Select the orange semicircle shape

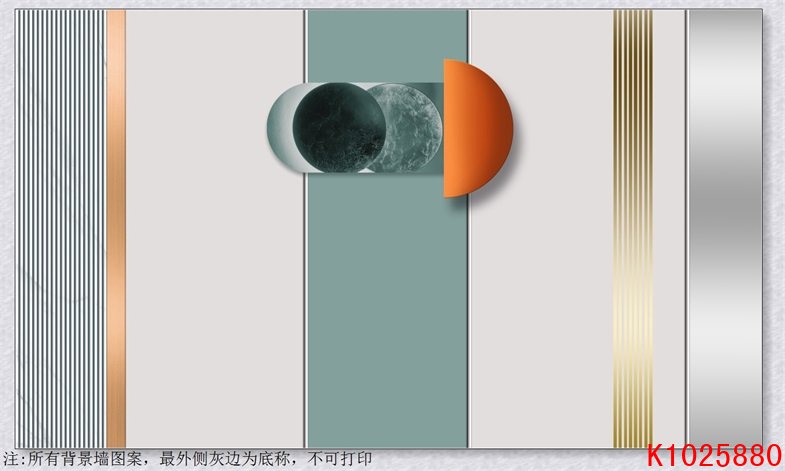[478, 128]
